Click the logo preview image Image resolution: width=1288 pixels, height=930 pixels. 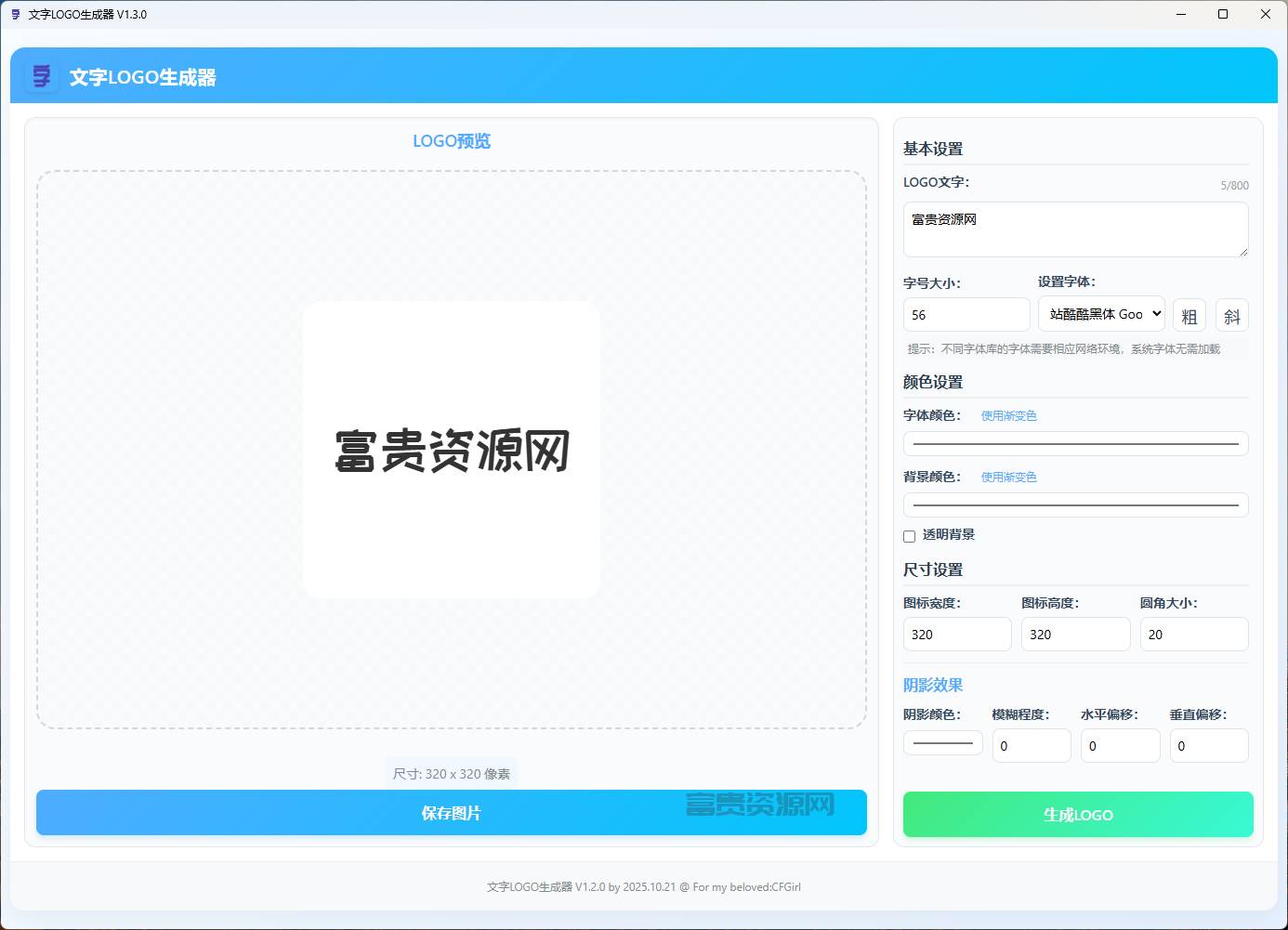[x=452, y=450]
